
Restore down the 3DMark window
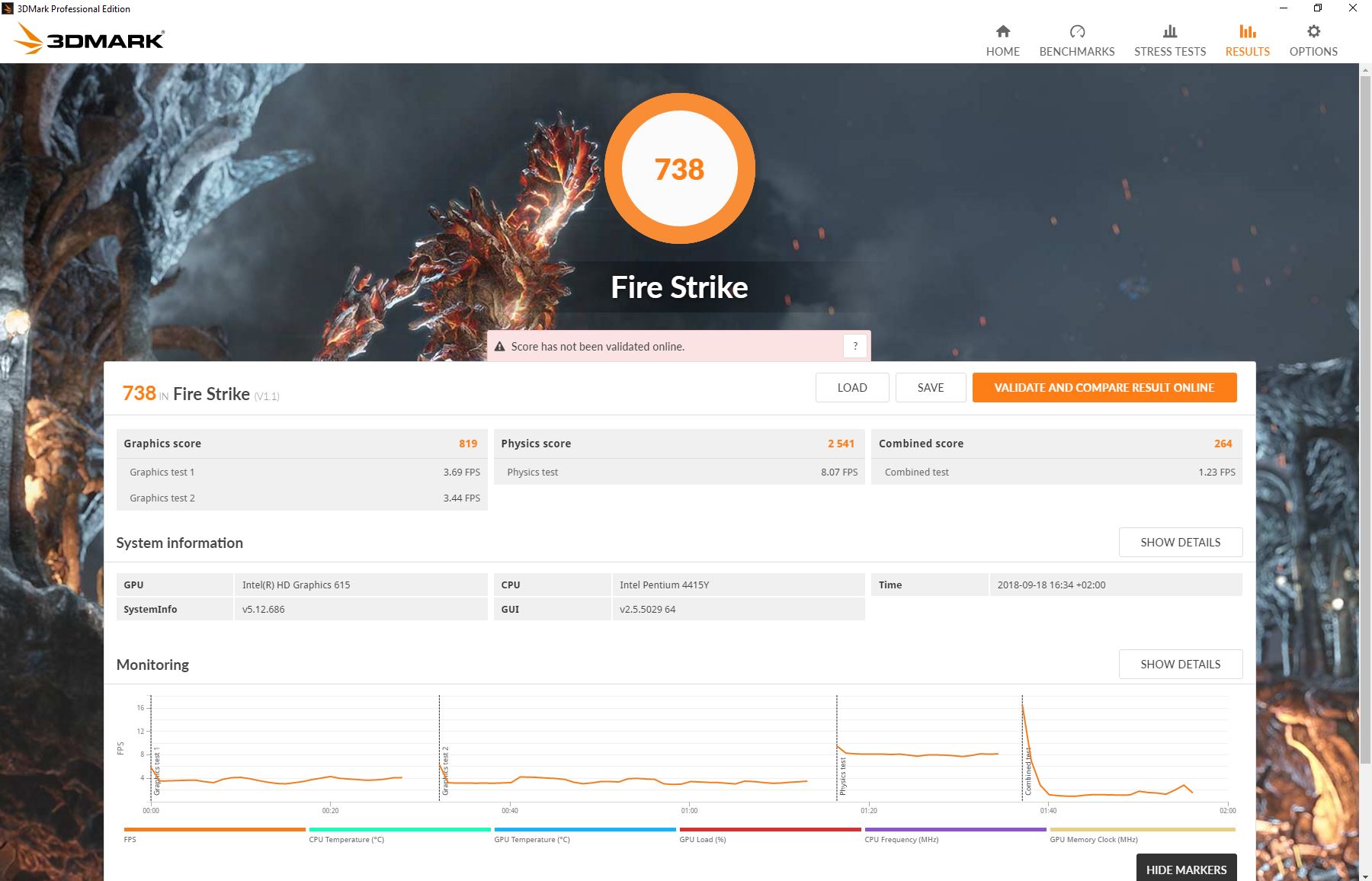tap(1318, 8)
